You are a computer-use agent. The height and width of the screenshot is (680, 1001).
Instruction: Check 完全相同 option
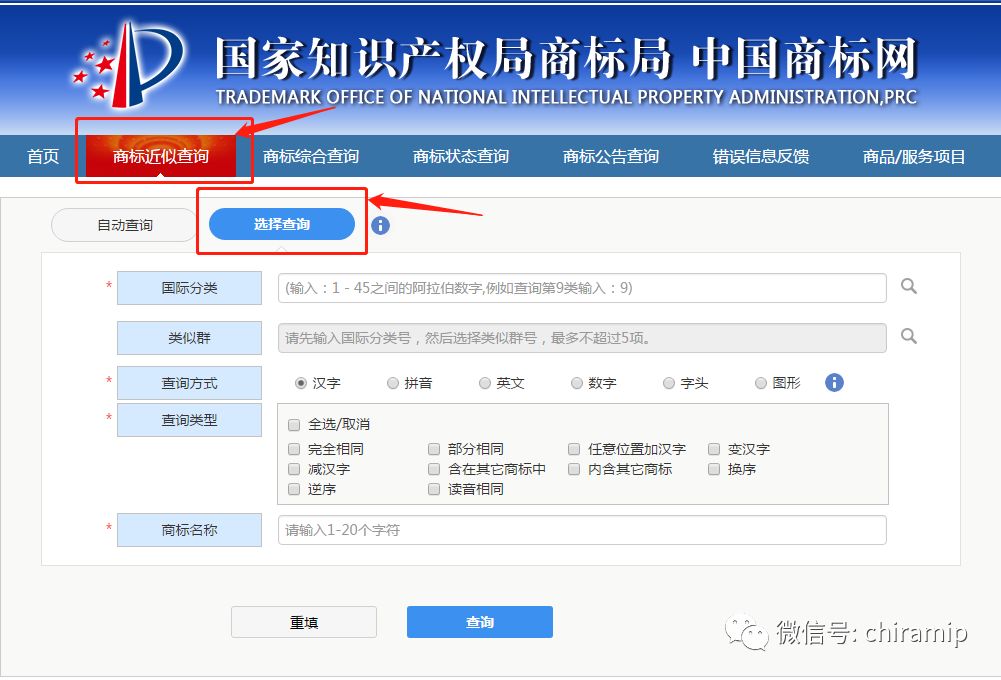[294, 449]
